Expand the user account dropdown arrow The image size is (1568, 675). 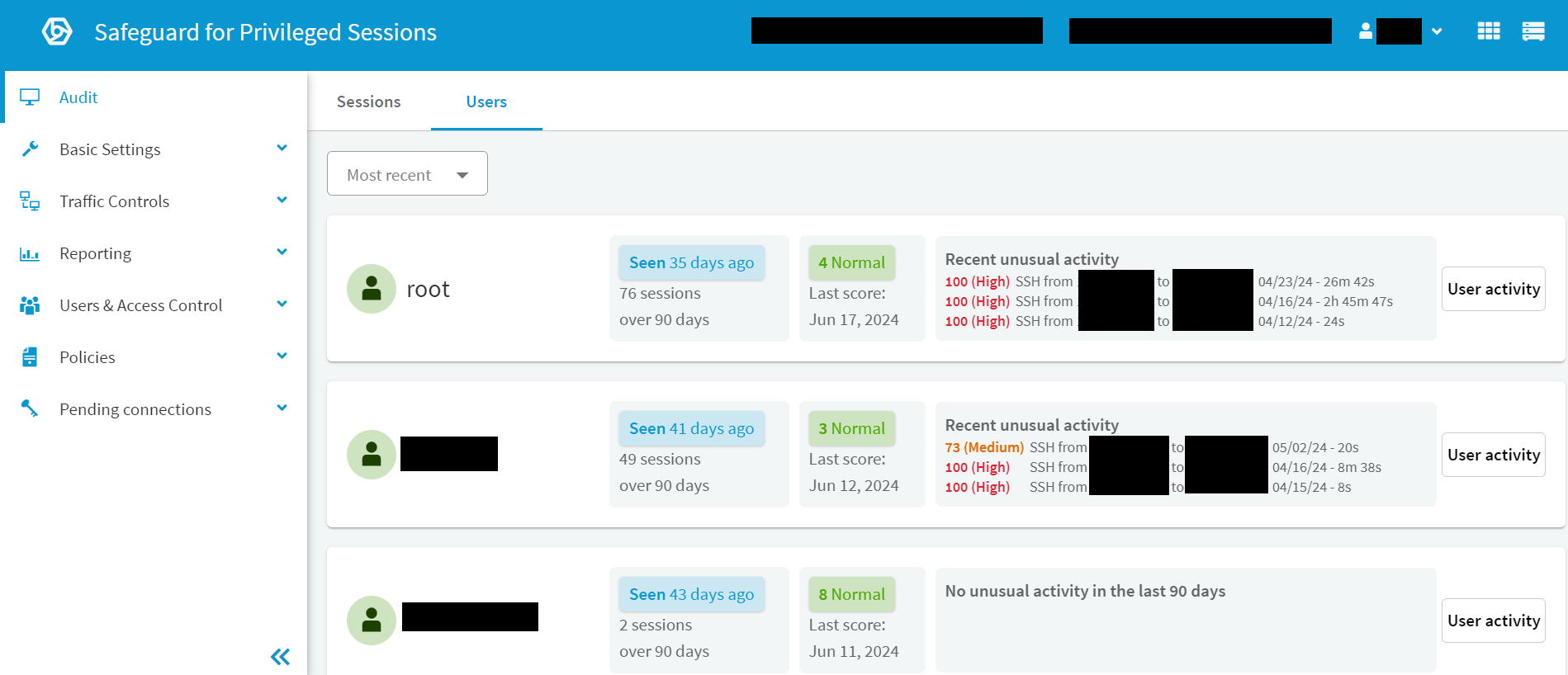coord(1437,31)
